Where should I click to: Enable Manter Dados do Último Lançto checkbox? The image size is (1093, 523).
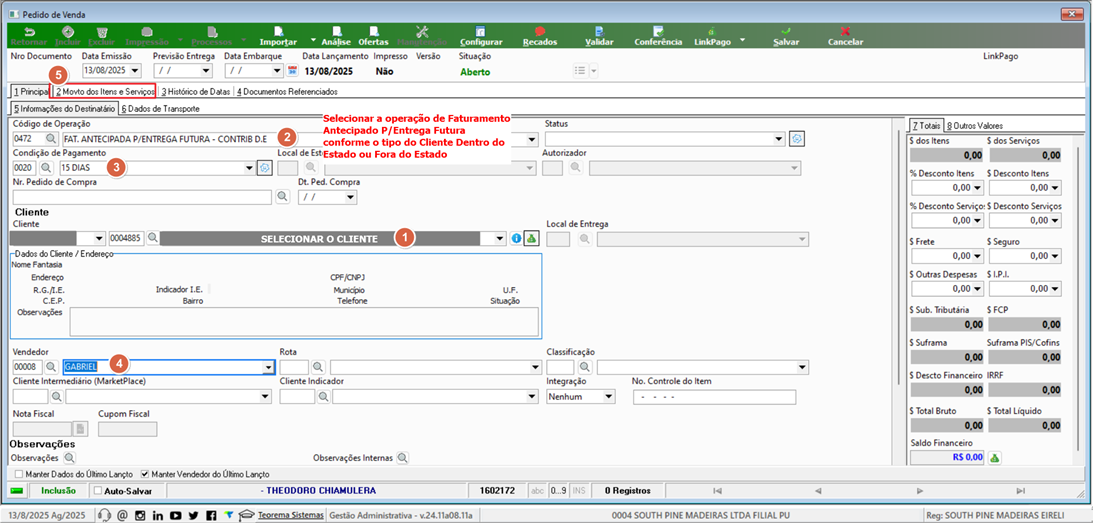pyautogui.click(x=18, y=473)
